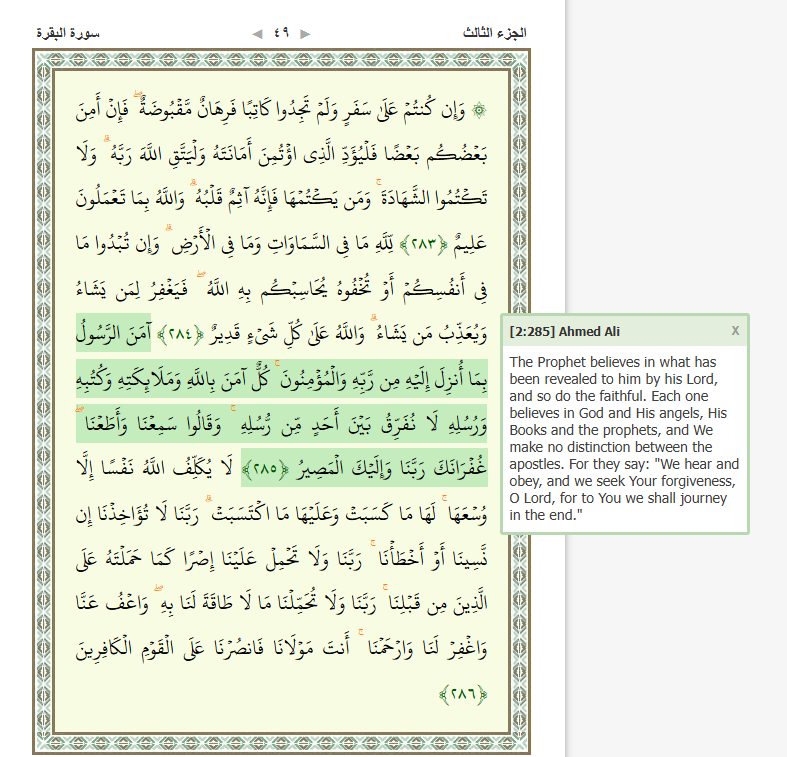Image resolution: width=787 pixels, height=757 pixels.
Task: Click the page number ٤٩ in header
Action: coord(281,33)
